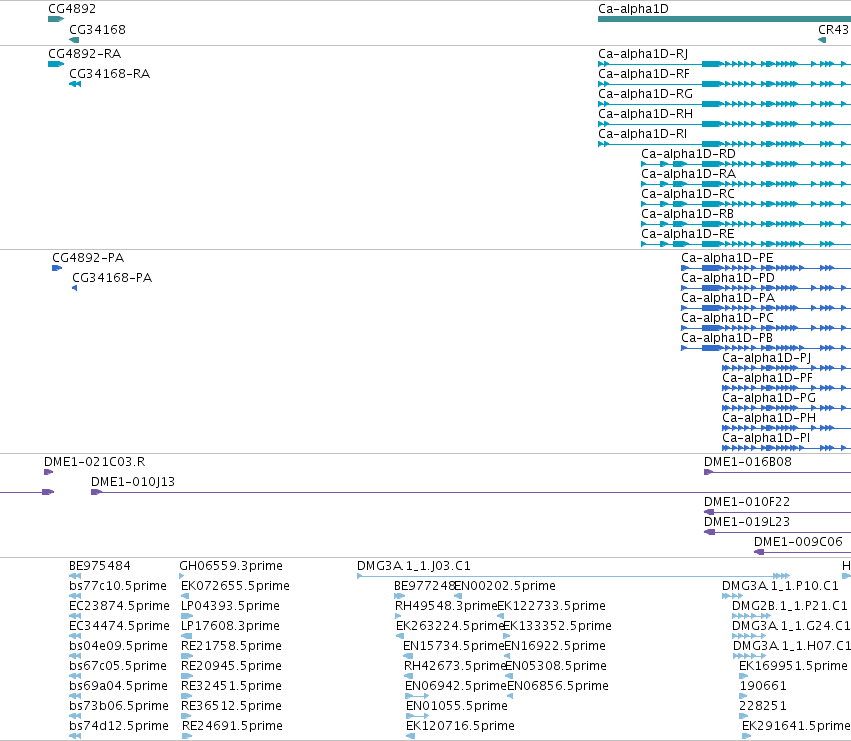Image resolution: width=851 pixels, height=741 pixels.
Task: Select CG34168-PA protein label
Action: pyautogui.click(x=112, y=277)
